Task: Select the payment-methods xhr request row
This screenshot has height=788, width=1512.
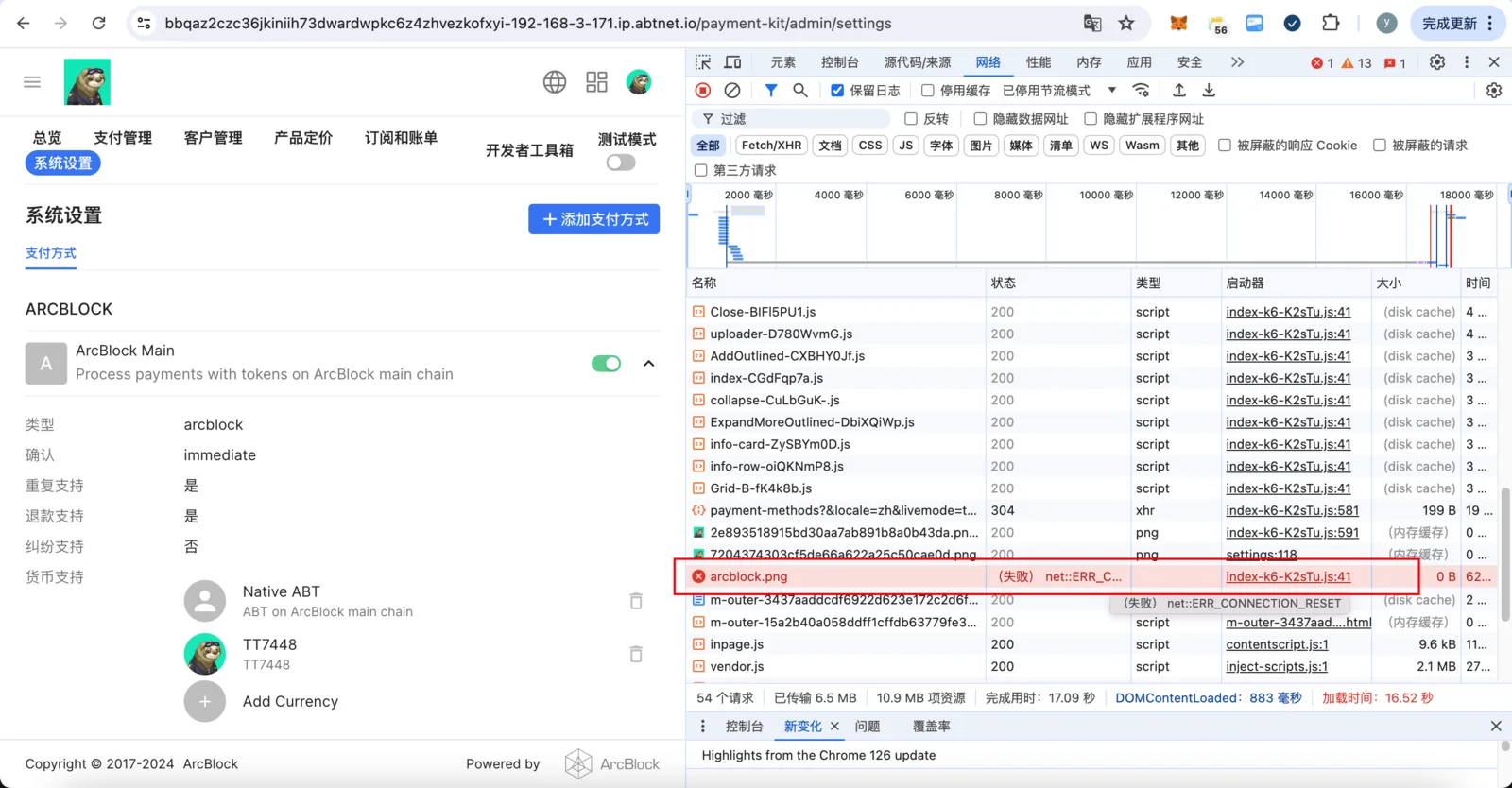Action: coord(1091,510)
